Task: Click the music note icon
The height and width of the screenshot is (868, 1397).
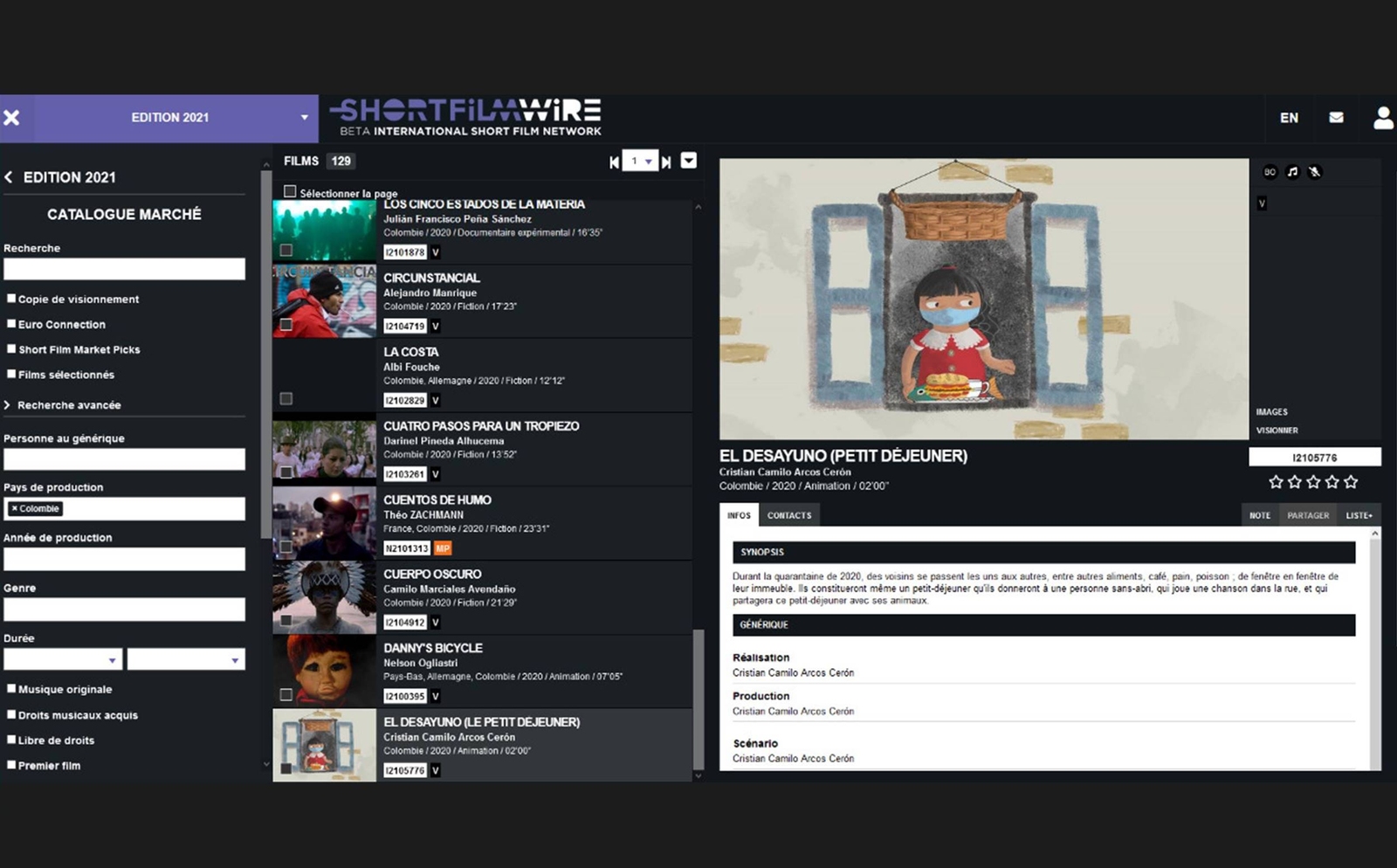Action: point(1292,172)
